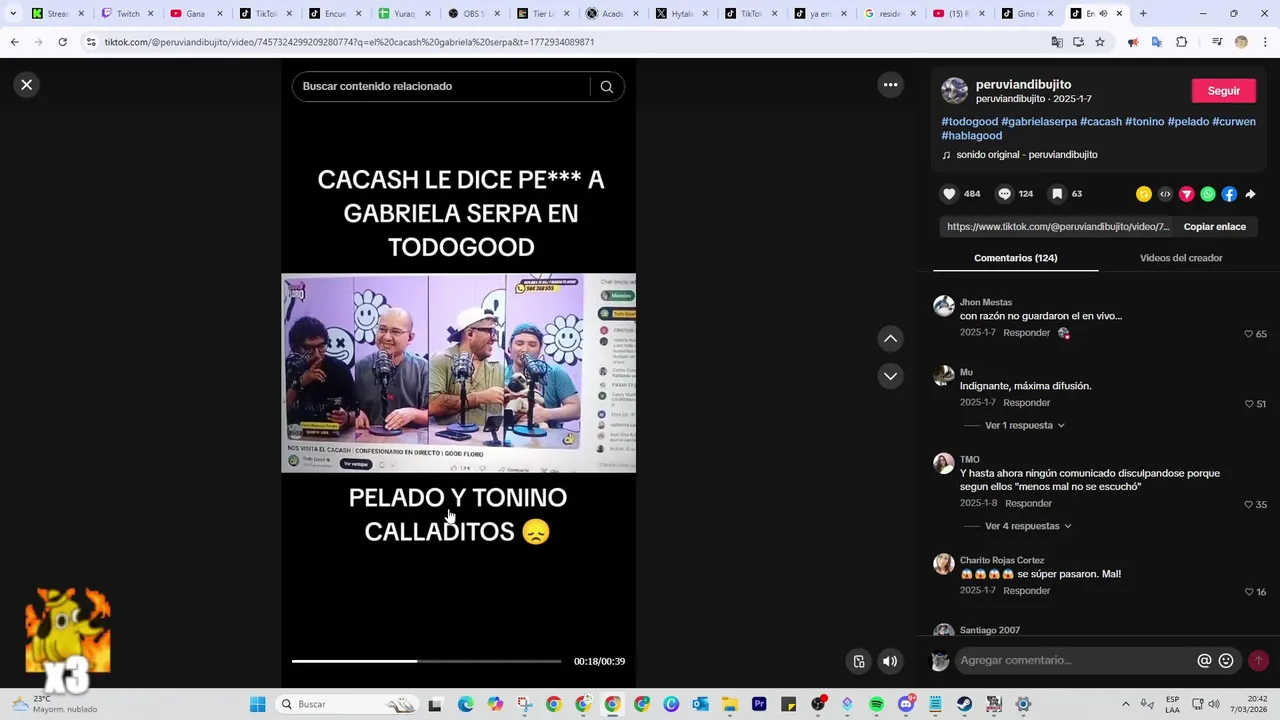
Task: Click the translate page icon
Action: [x=1057, y=42]
